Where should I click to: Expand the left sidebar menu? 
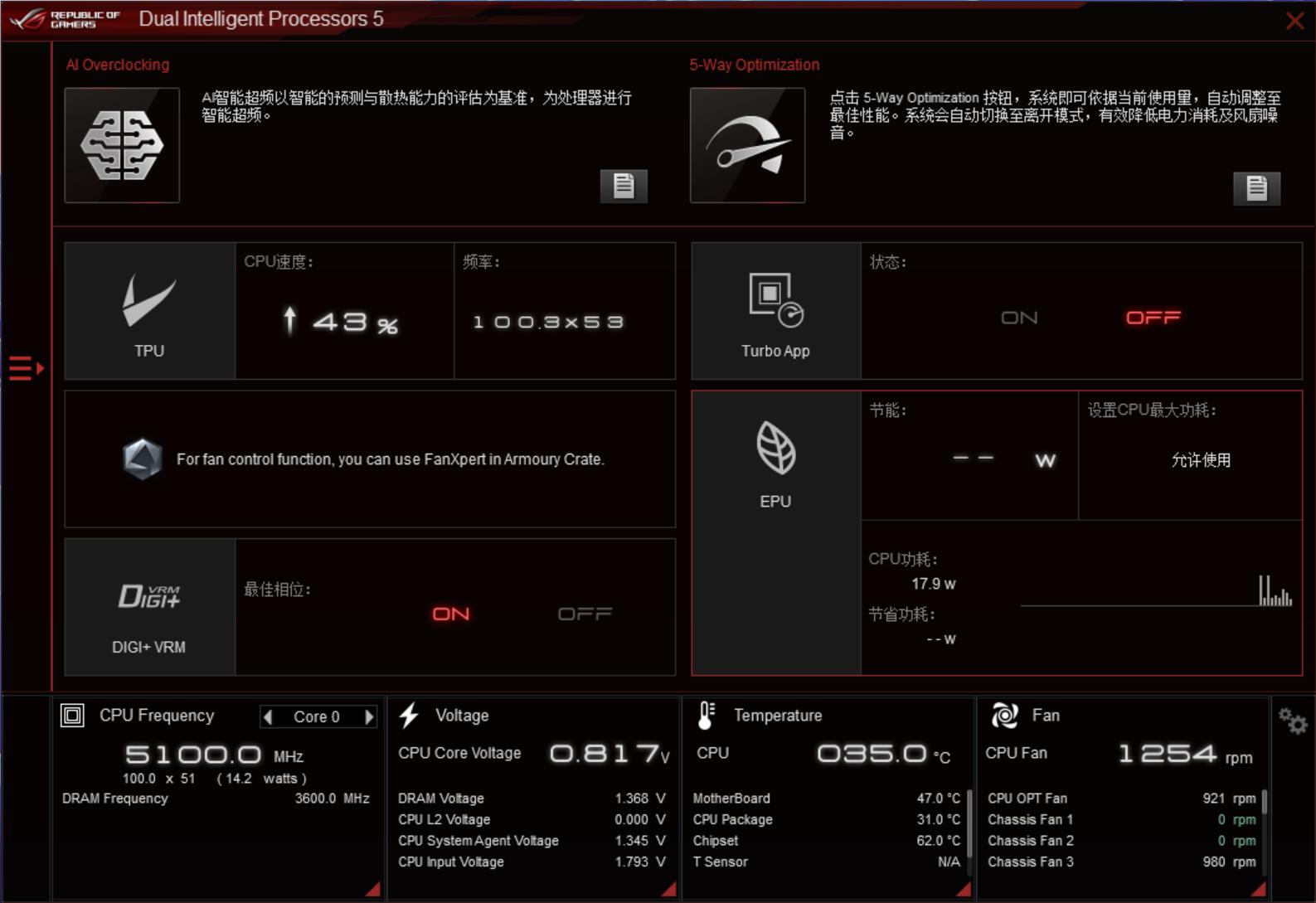pyautogui.click(x=26, y=367)
